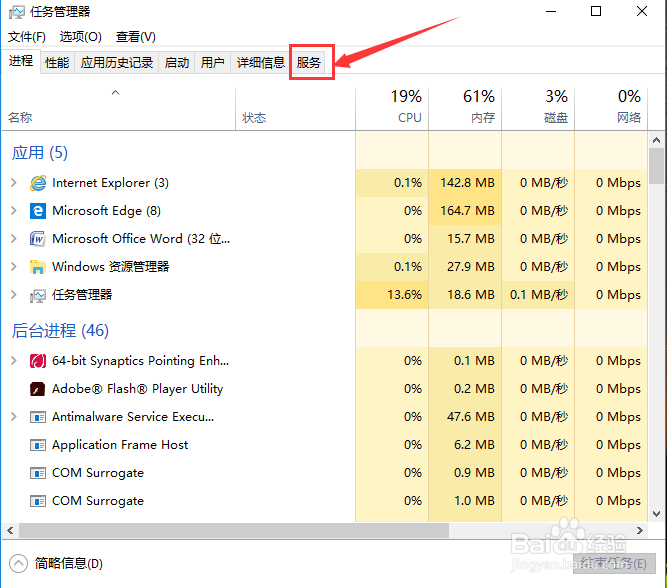Click the 164.7 MB memory cell
This screenshot has width=667, height=588.
click(x=465, y=211)
